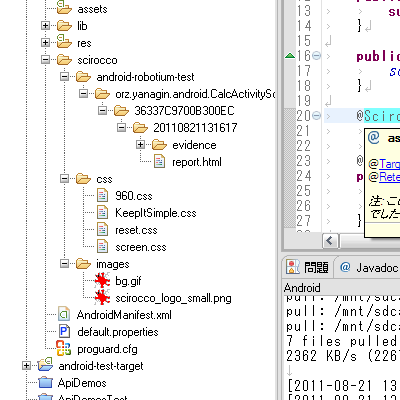The height and width of the screenshot is (400, 400).
Task: Click the report.html file icon
Action: click(x=159, y=162)
